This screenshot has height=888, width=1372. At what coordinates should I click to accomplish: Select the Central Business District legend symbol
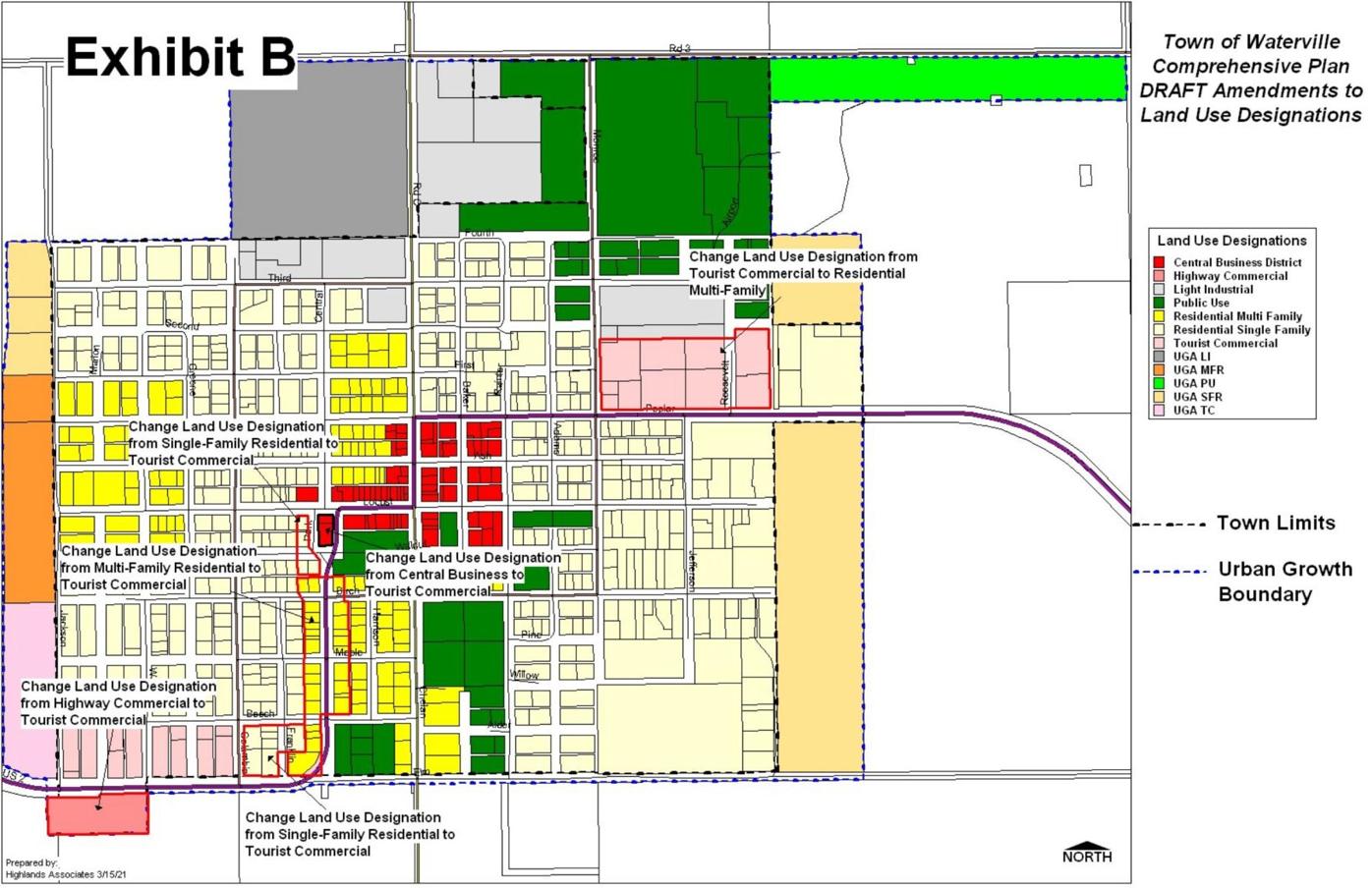coord(1158,262)
